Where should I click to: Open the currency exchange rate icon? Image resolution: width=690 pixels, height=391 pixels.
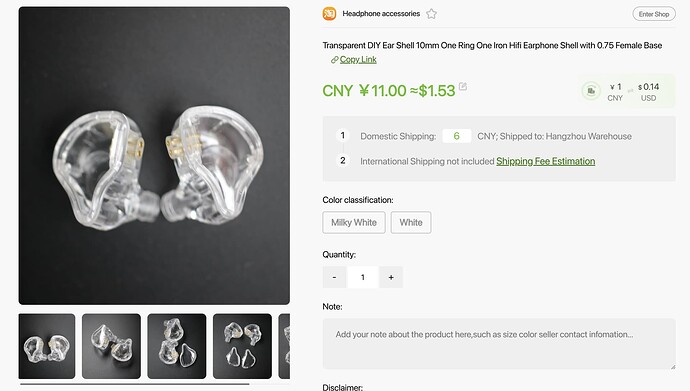[591, 91]
